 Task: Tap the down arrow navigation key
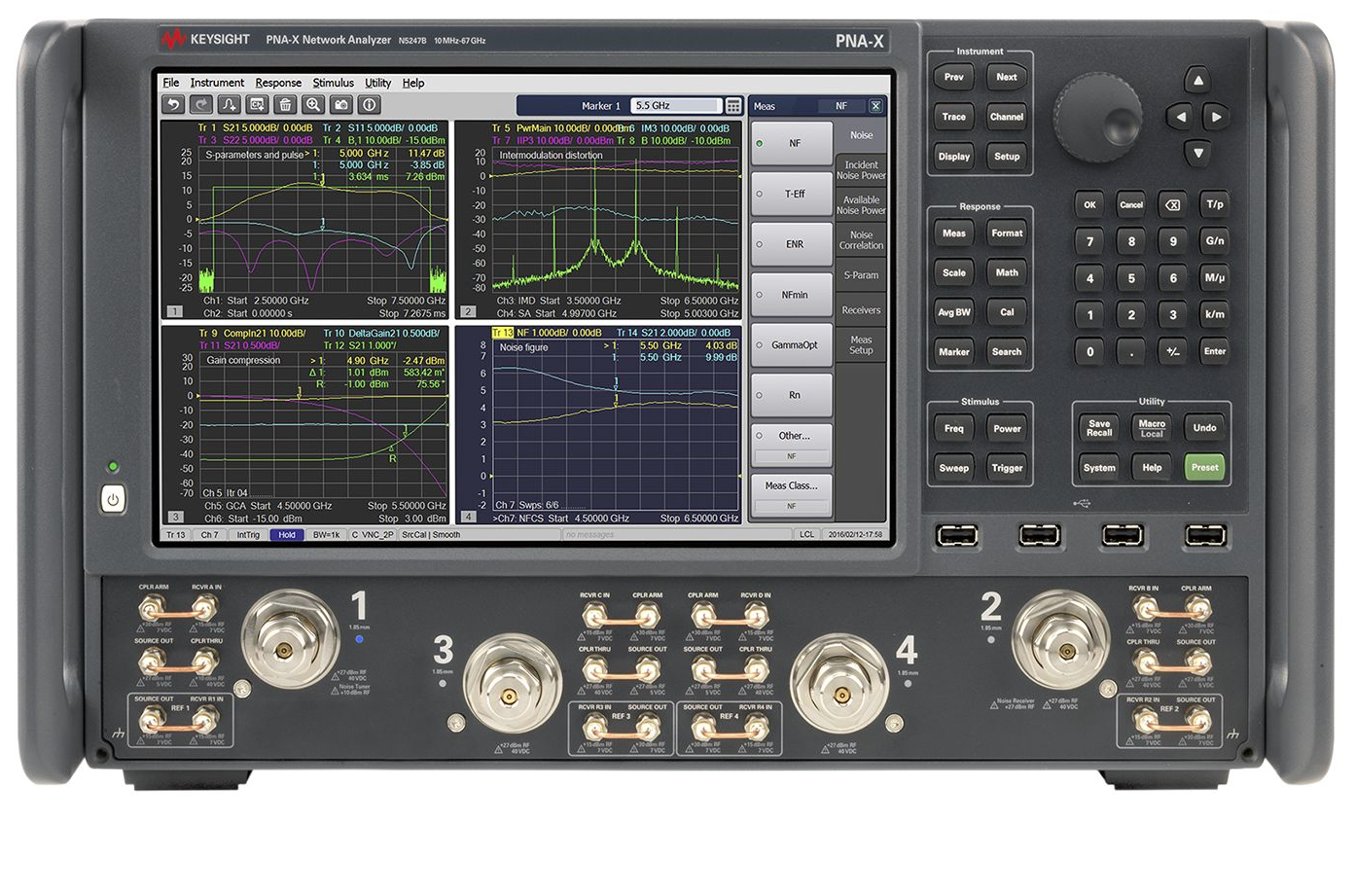click(1198, 153)
